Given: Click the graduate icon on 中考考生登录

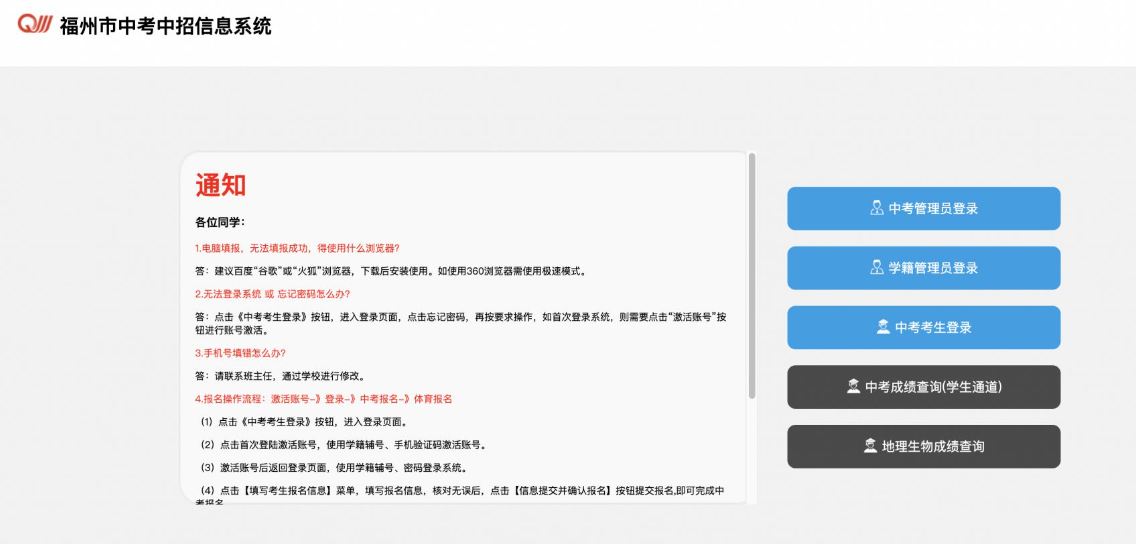Looking at the screenshot, I should pyautogui.click(x=883, y=327).
